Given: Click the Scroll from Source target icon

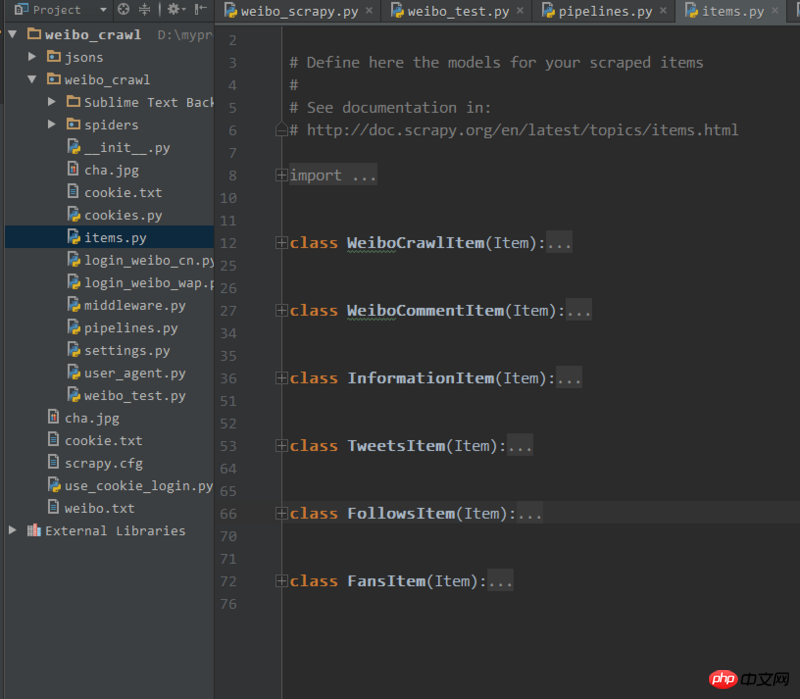Looking at the screenshot, I should click(x=124, y=10).
